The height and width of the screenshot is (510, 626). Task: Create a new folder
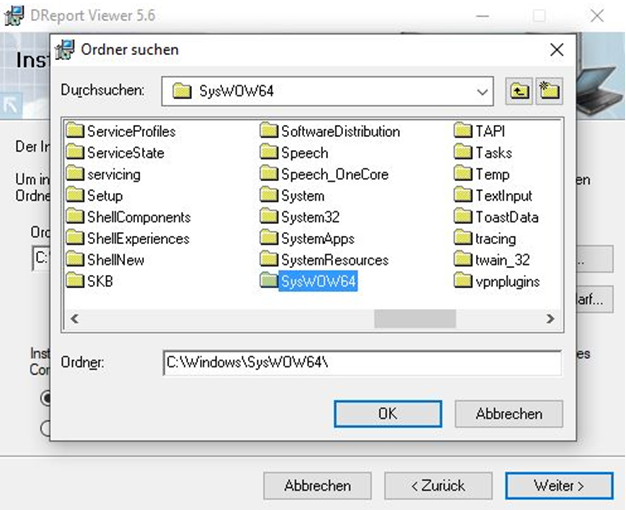(x=549, y=91)
